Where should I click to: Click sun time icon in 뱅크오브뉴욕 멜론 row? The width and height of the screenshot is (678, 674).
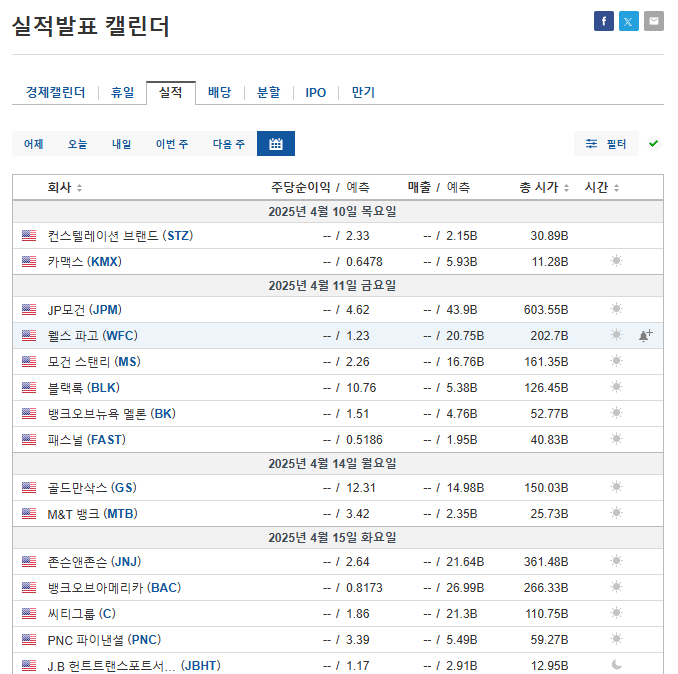[617, 412]
